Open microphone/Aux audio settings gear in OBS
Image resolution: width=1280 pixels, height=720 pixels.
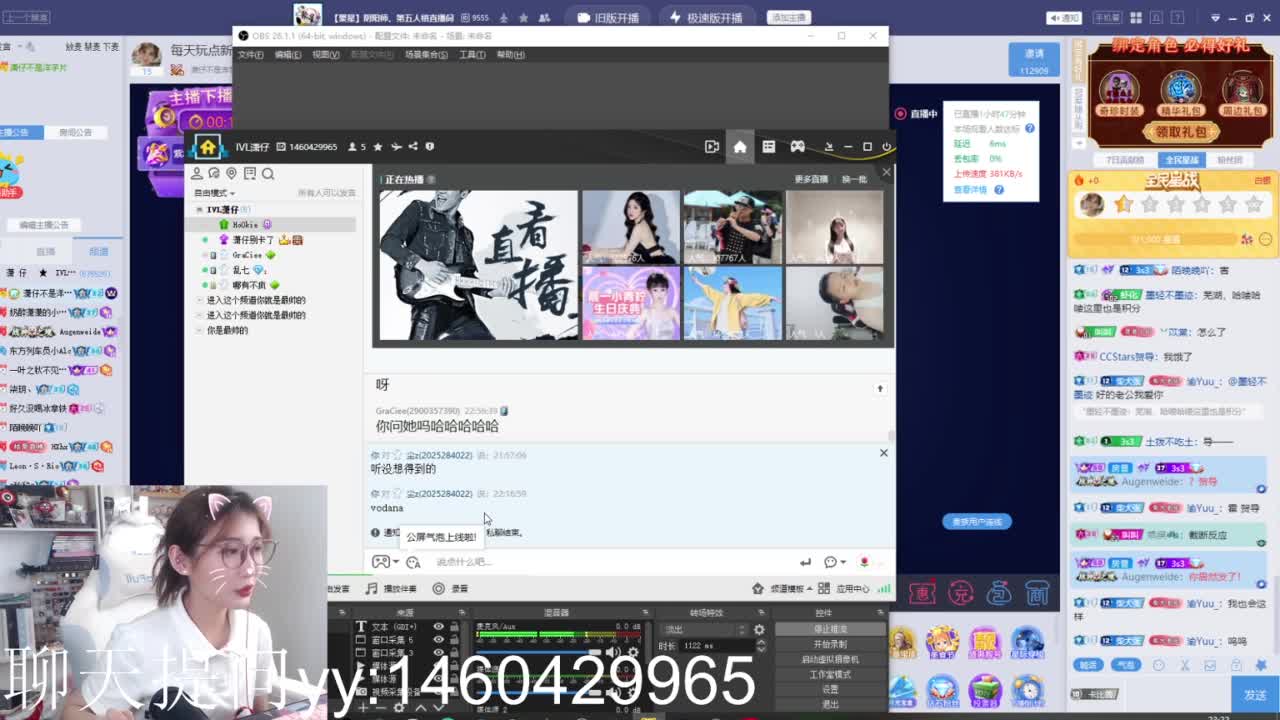632,653
